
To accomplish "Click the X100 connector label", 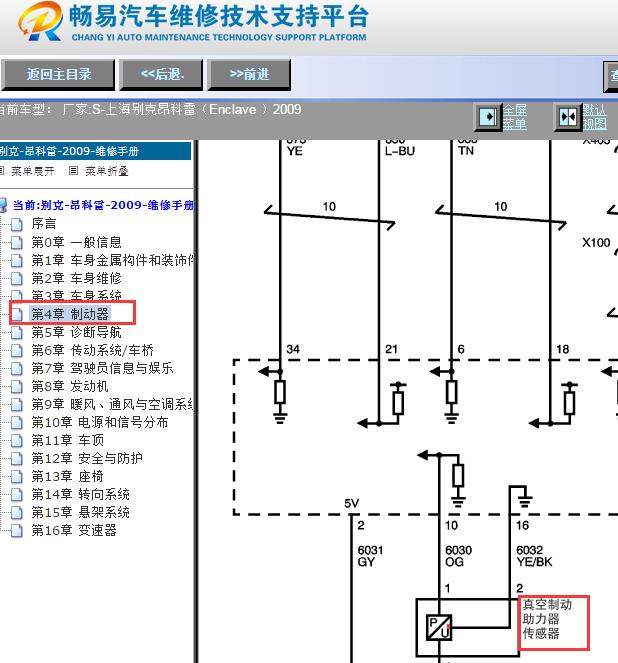I will [596, 243].
